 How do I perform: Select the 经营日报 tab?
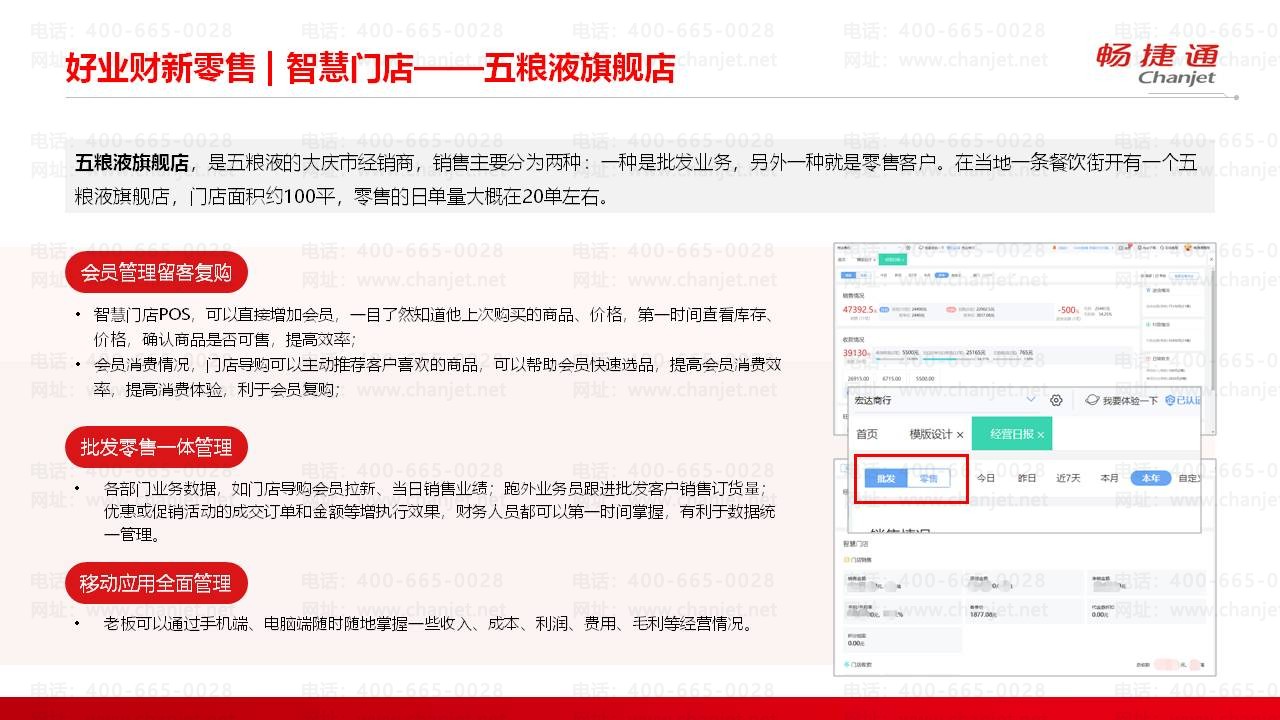coord(1011,434)
